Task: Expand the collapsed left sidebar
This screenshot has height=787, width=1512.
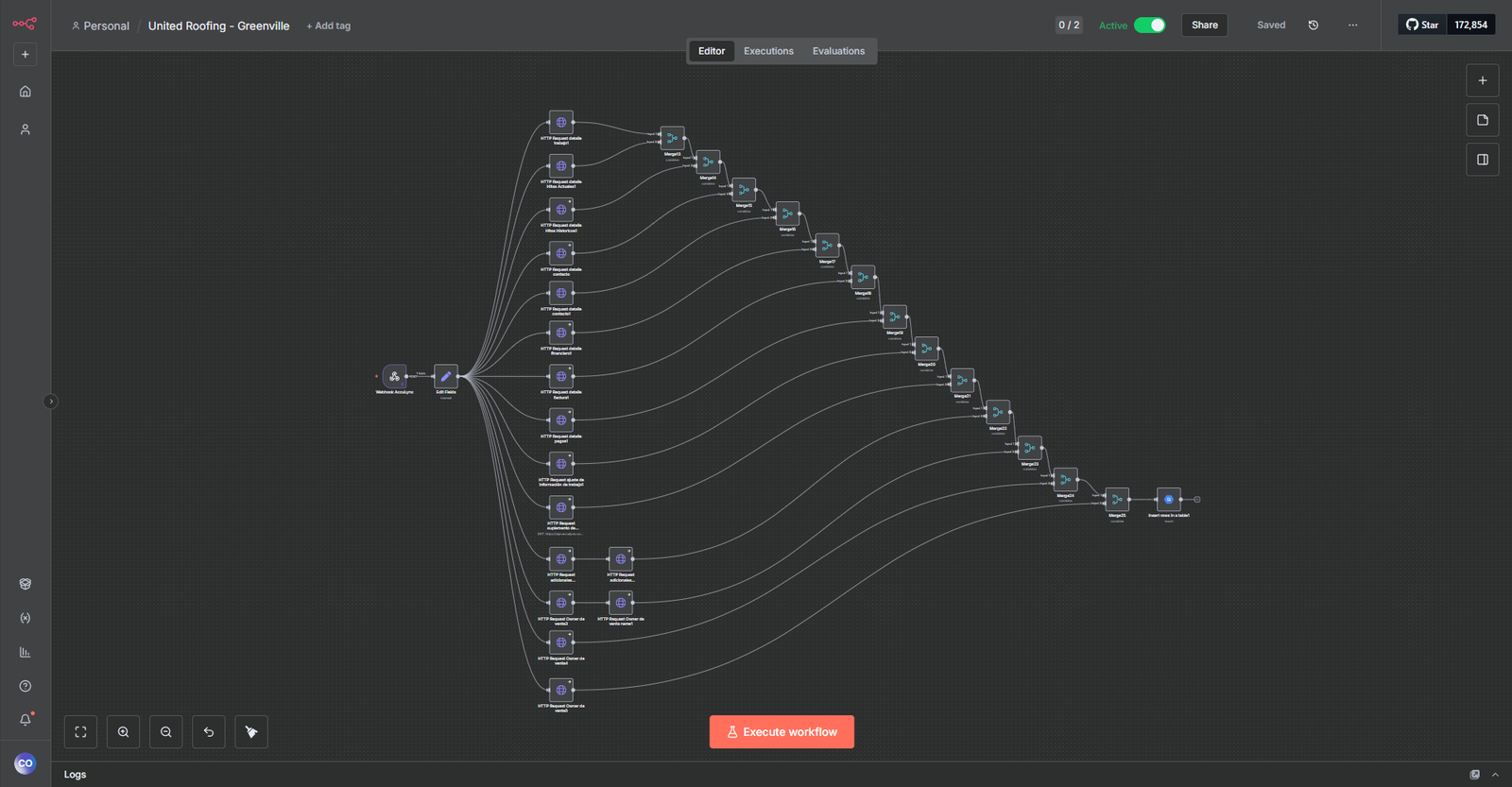Action: pyautogui.click(x=51, y=402)
